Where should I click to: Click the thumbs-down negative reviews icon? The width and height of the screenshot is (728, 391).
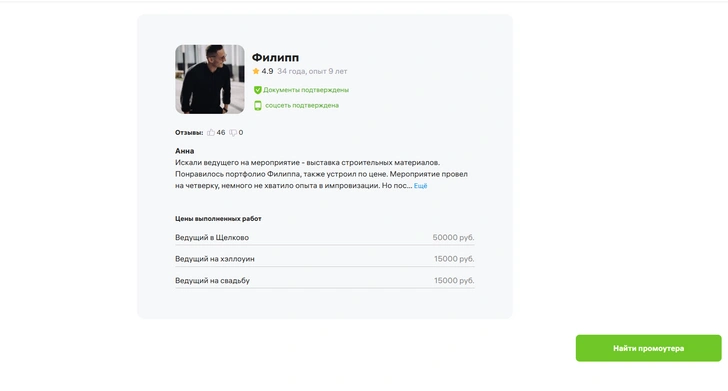click(x=233, y=133)
